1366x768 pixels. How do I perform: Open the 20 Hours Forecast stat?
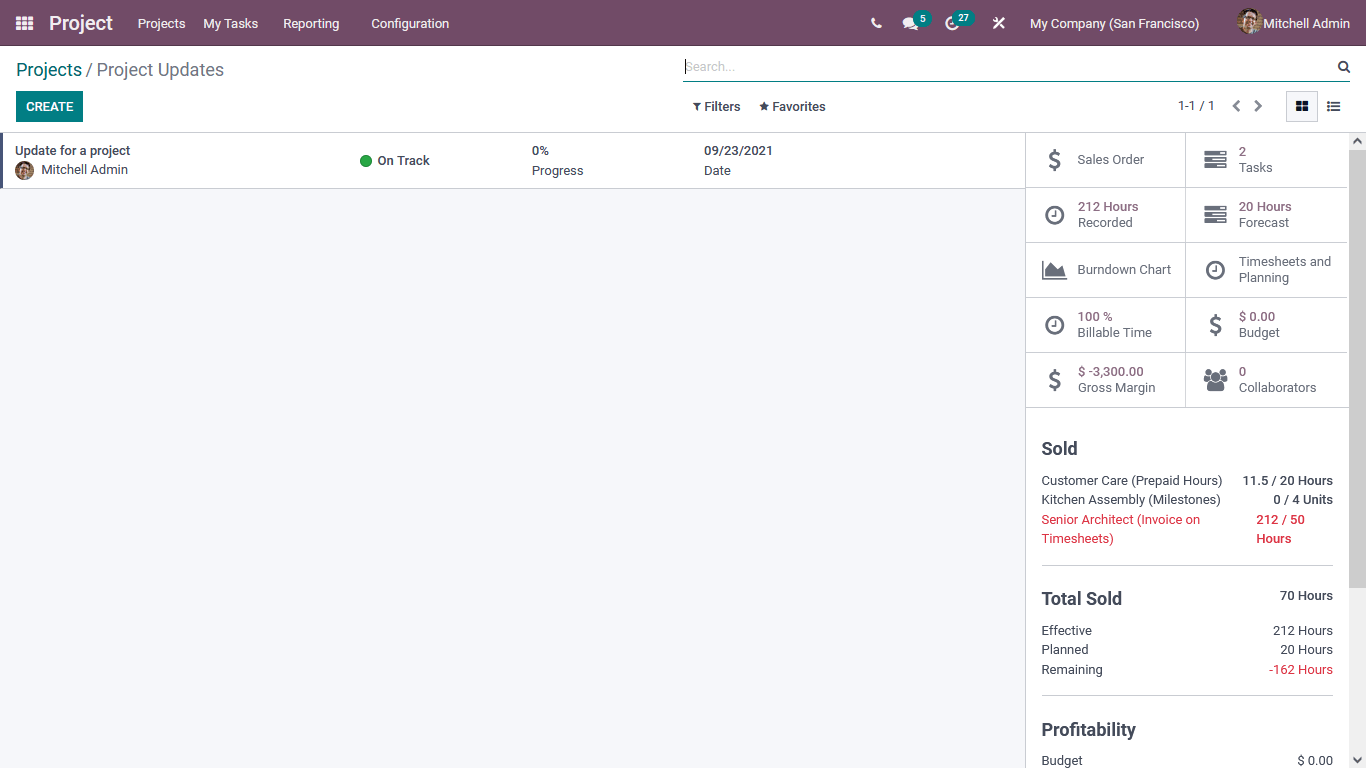(1267, 215)
